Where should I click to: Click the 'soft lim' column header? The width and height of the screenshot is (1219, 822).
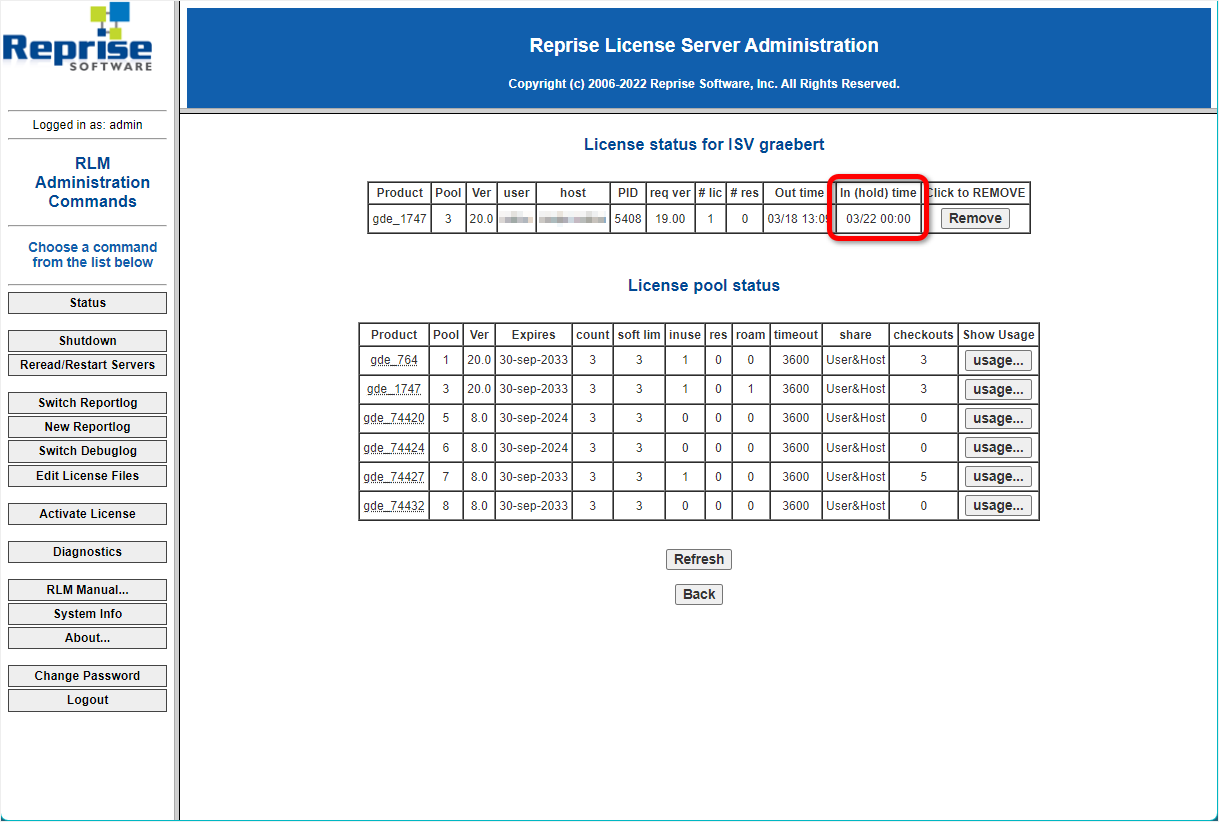639,335
